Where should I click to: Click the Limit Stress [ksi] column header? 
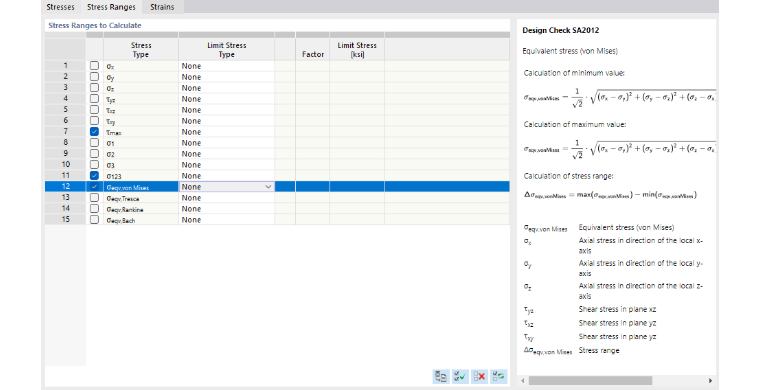coord(357,49)
